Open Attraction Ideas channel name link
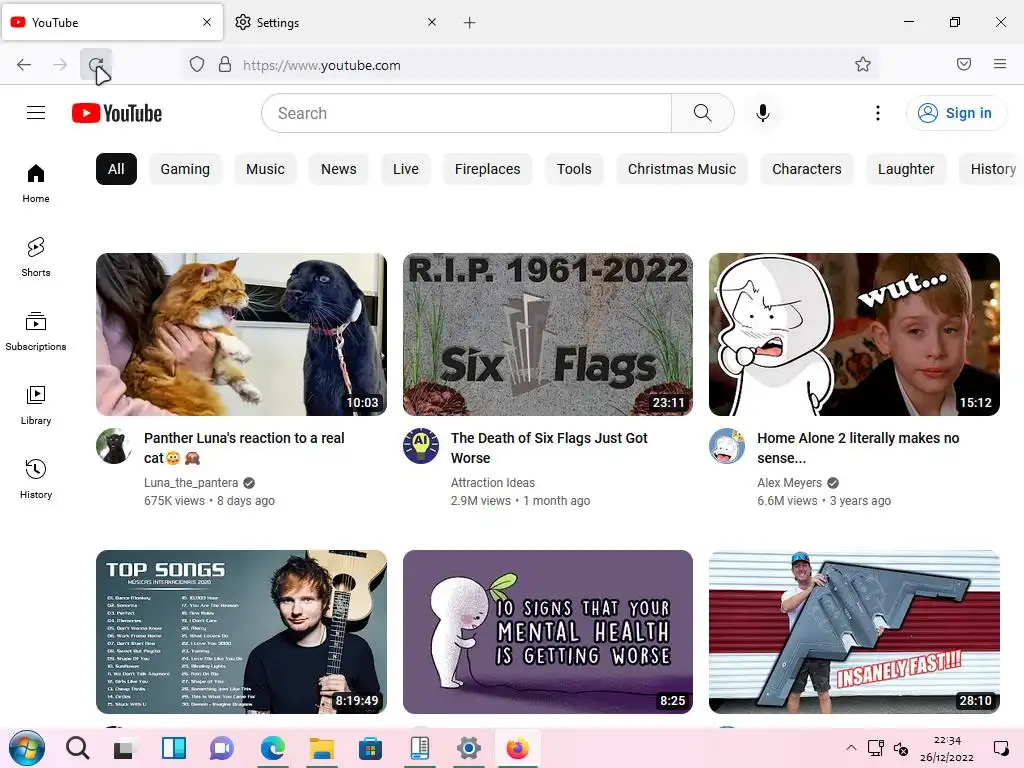This screenshot has height=768, width=1024. [492, 483]
